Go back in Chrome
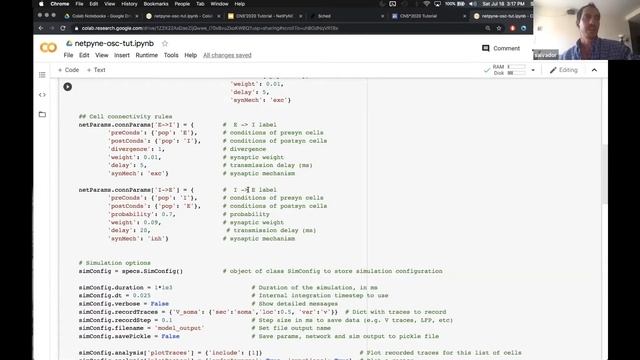This screenshot has width=640, height=360. click(41, 28)
